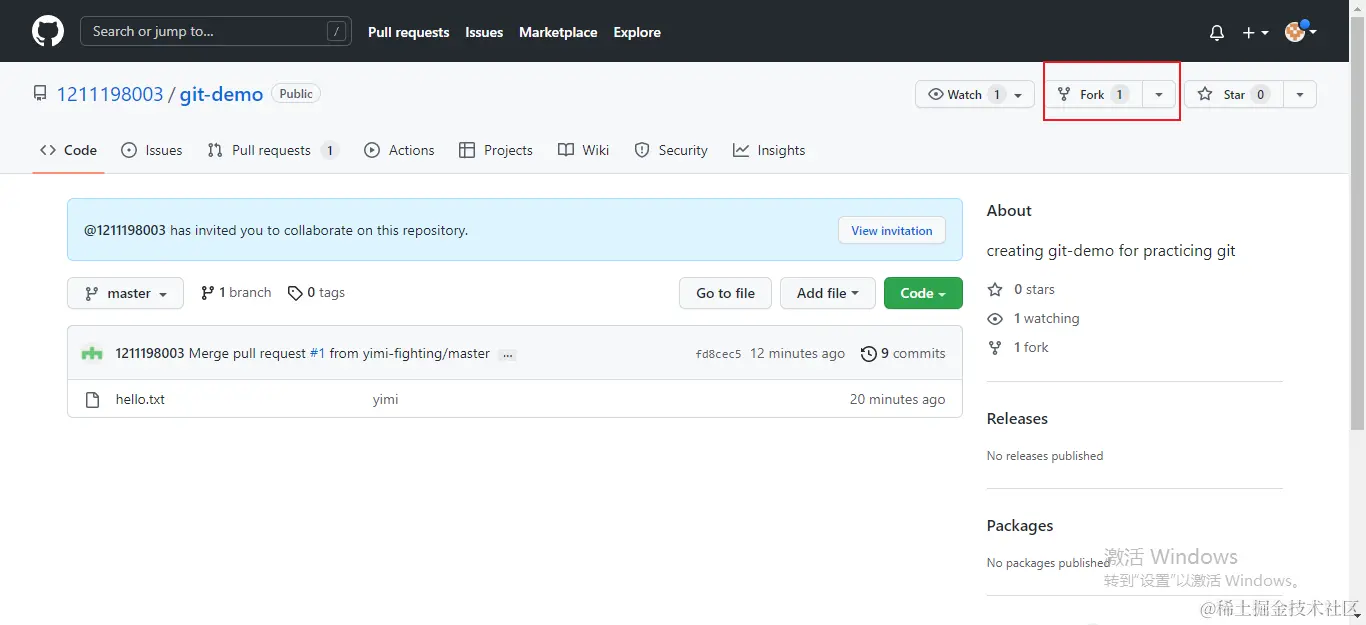1366x625 pixels.
Task: Click the 9 commits history link
Action: pyautogui.click(x=903, y=353)
